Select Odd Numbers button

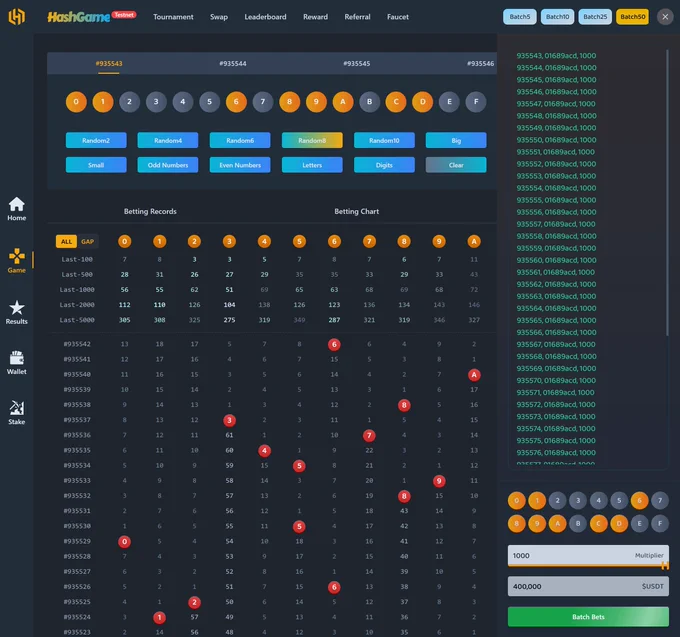coord(168,165)
